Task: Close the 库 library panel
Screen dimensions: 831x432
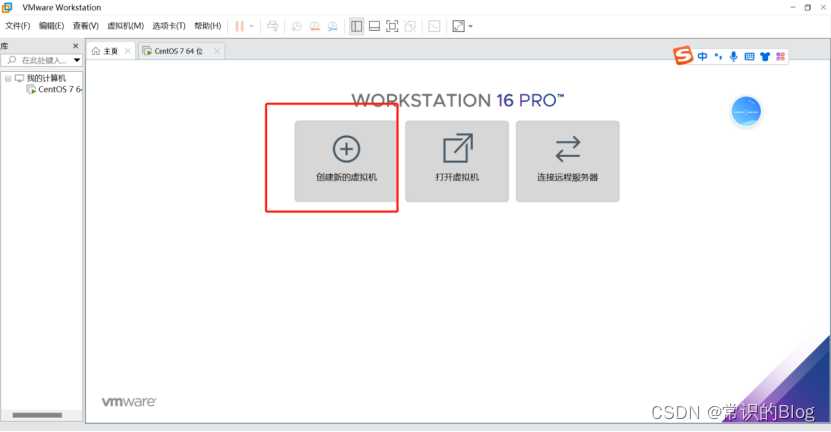Action: [x=76, y=46]
